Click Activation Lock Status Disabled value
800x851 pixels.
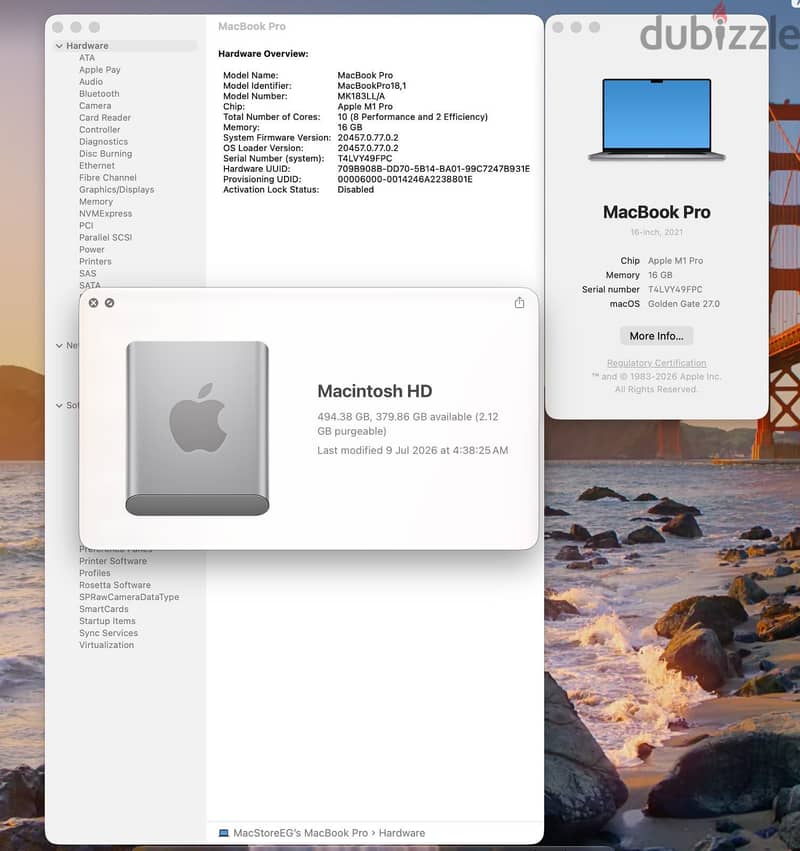tap(355, 189)
